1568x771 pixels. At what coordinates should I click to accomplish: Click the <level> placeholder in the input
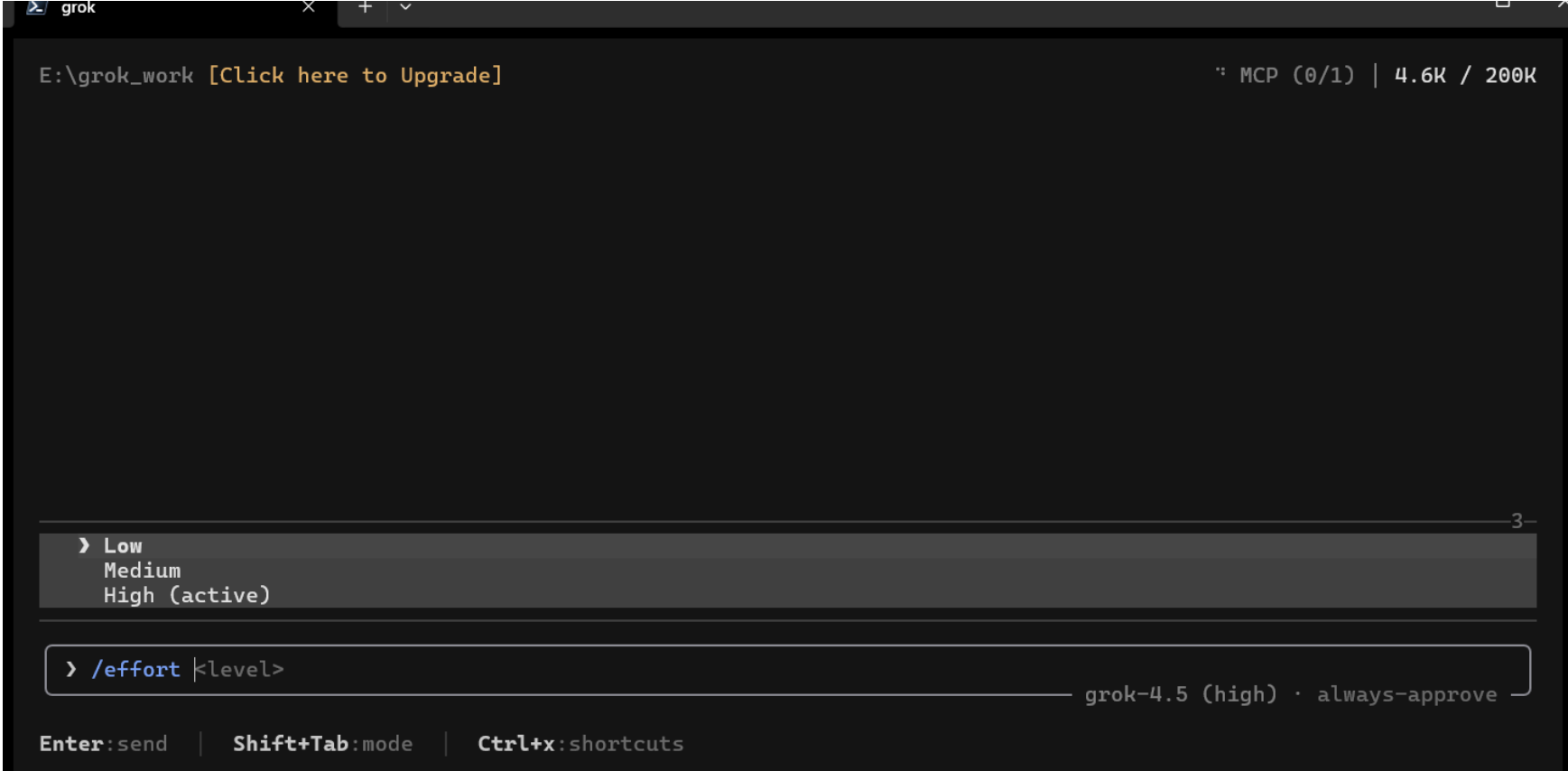click(239, 669)
